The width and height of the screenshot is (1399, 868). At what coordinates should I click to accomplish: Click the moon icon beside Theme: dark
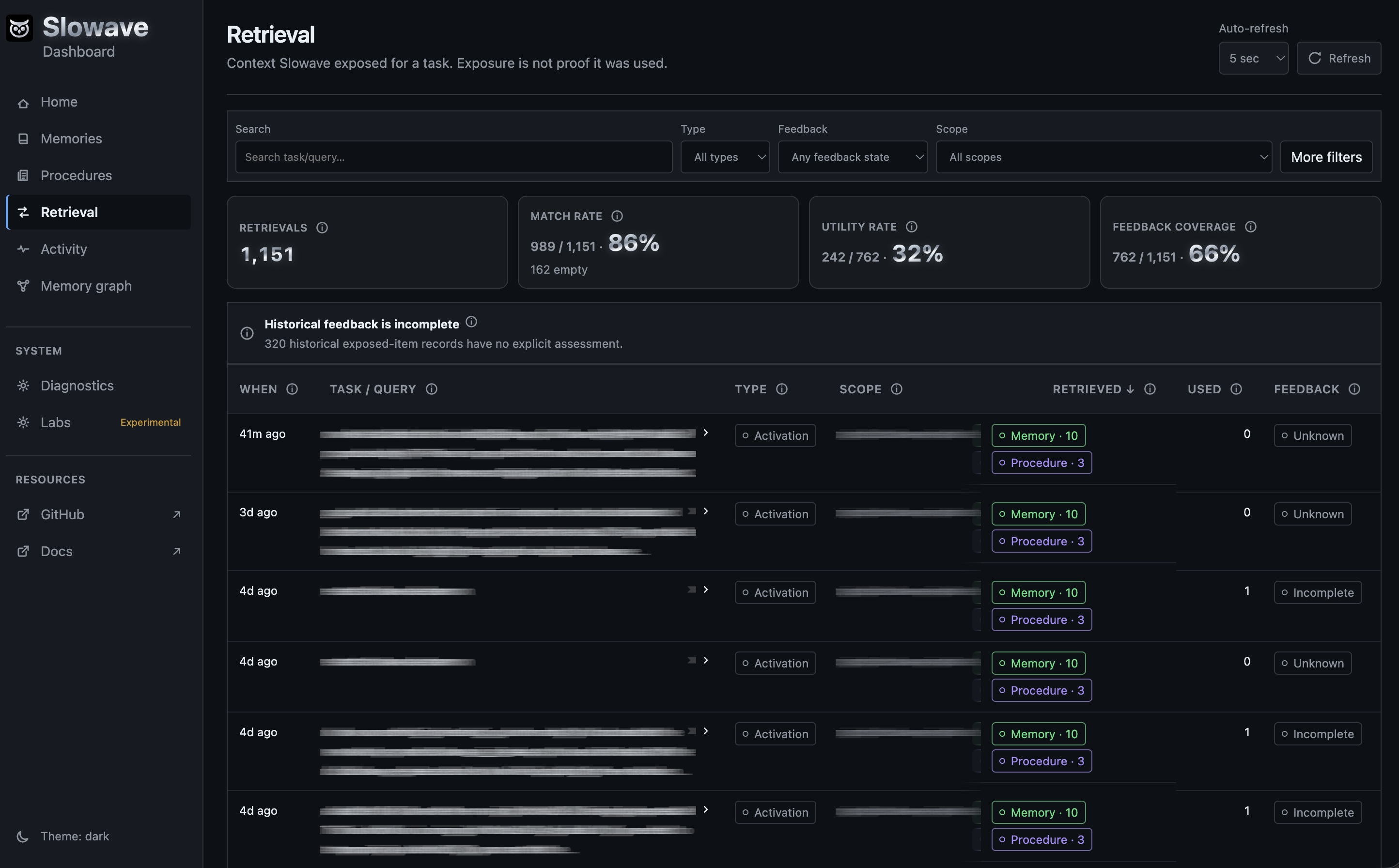23,837
